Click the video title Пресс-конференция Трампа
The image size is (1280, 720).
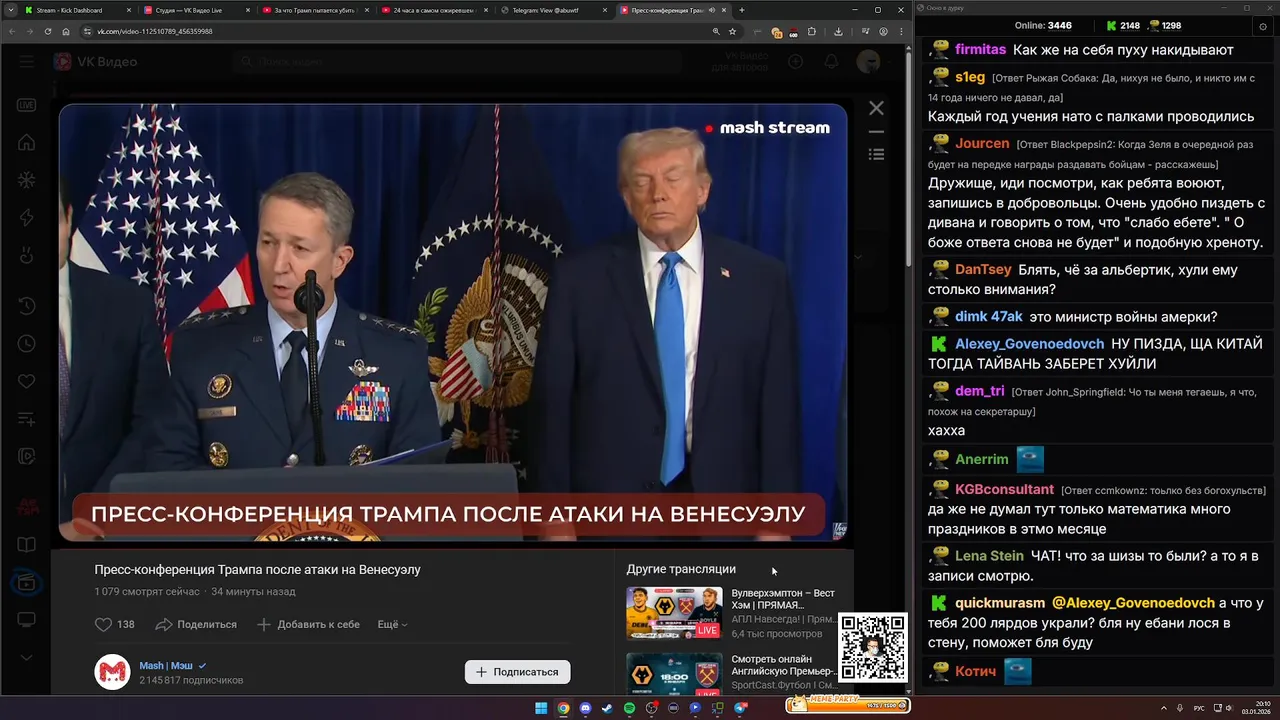point(257,569)
